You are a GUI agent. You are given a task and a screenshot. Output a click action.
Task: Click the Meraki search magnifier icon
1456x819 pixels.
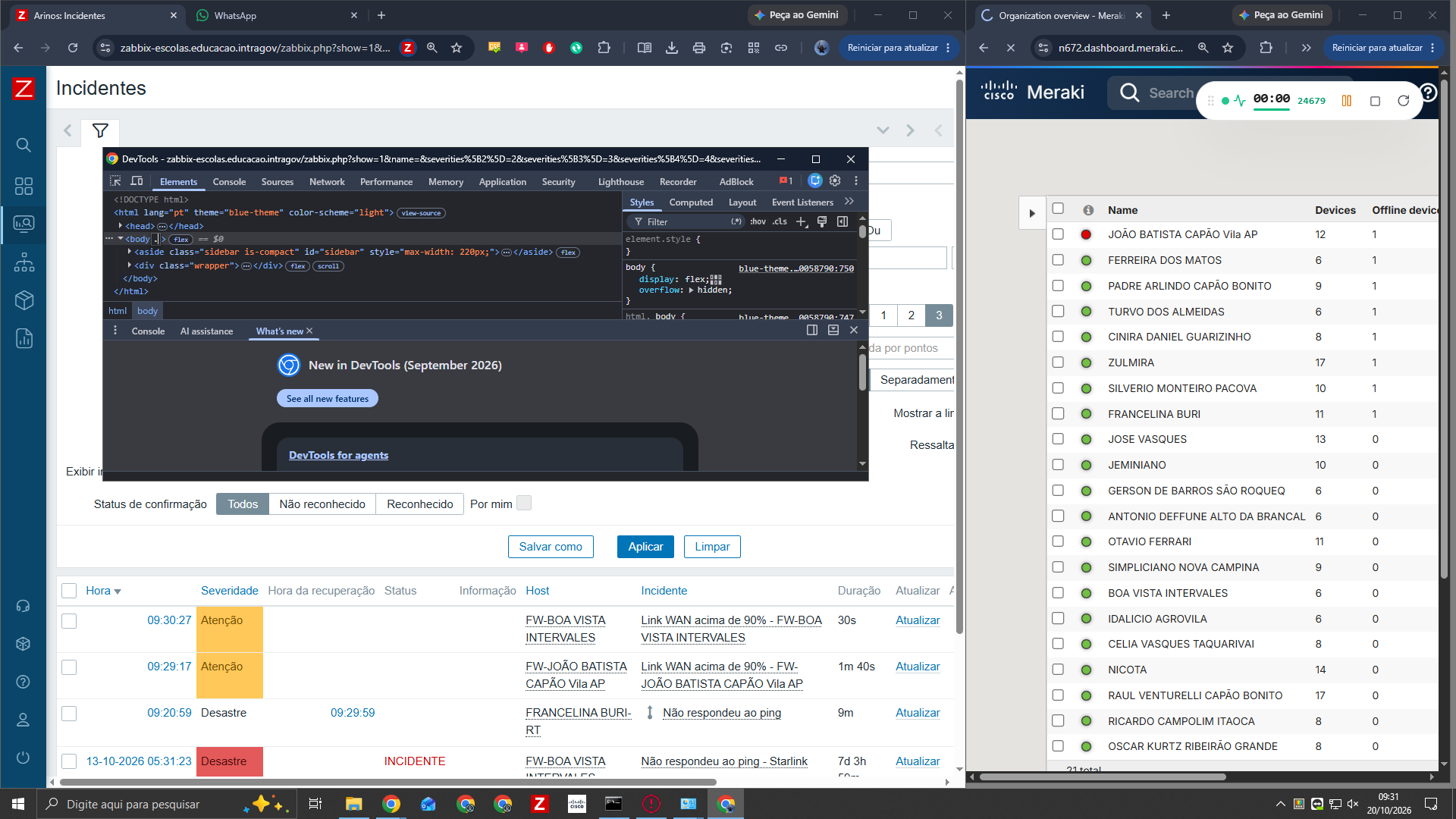1130,93
